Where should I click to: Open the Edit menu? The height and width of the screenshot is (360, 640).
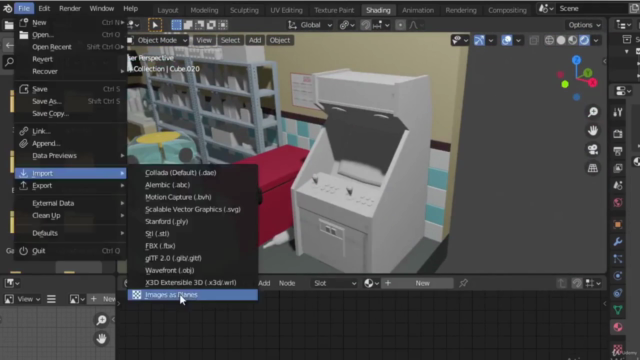(44, 9)
